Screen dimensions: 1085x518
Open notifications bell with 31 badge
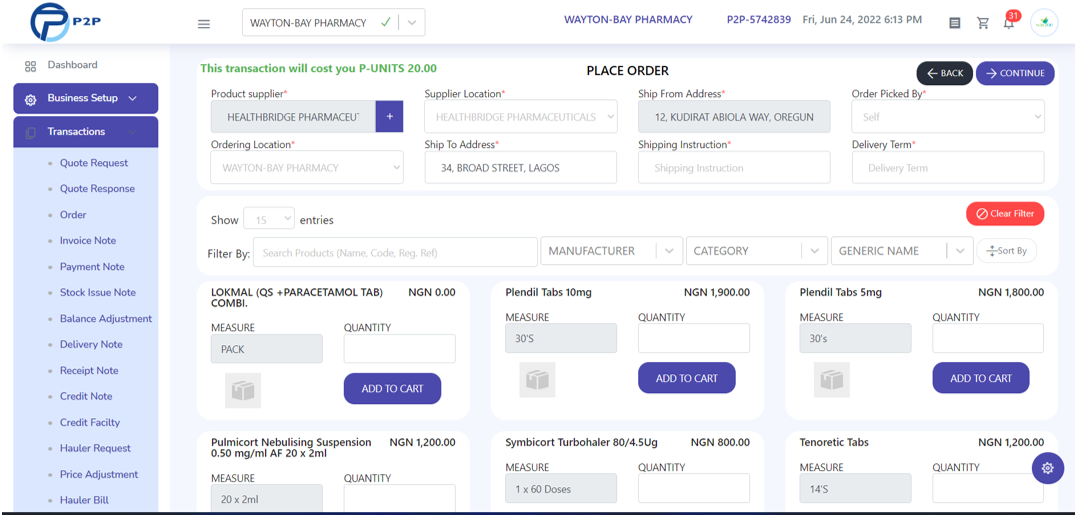(x=1010, y=21)
